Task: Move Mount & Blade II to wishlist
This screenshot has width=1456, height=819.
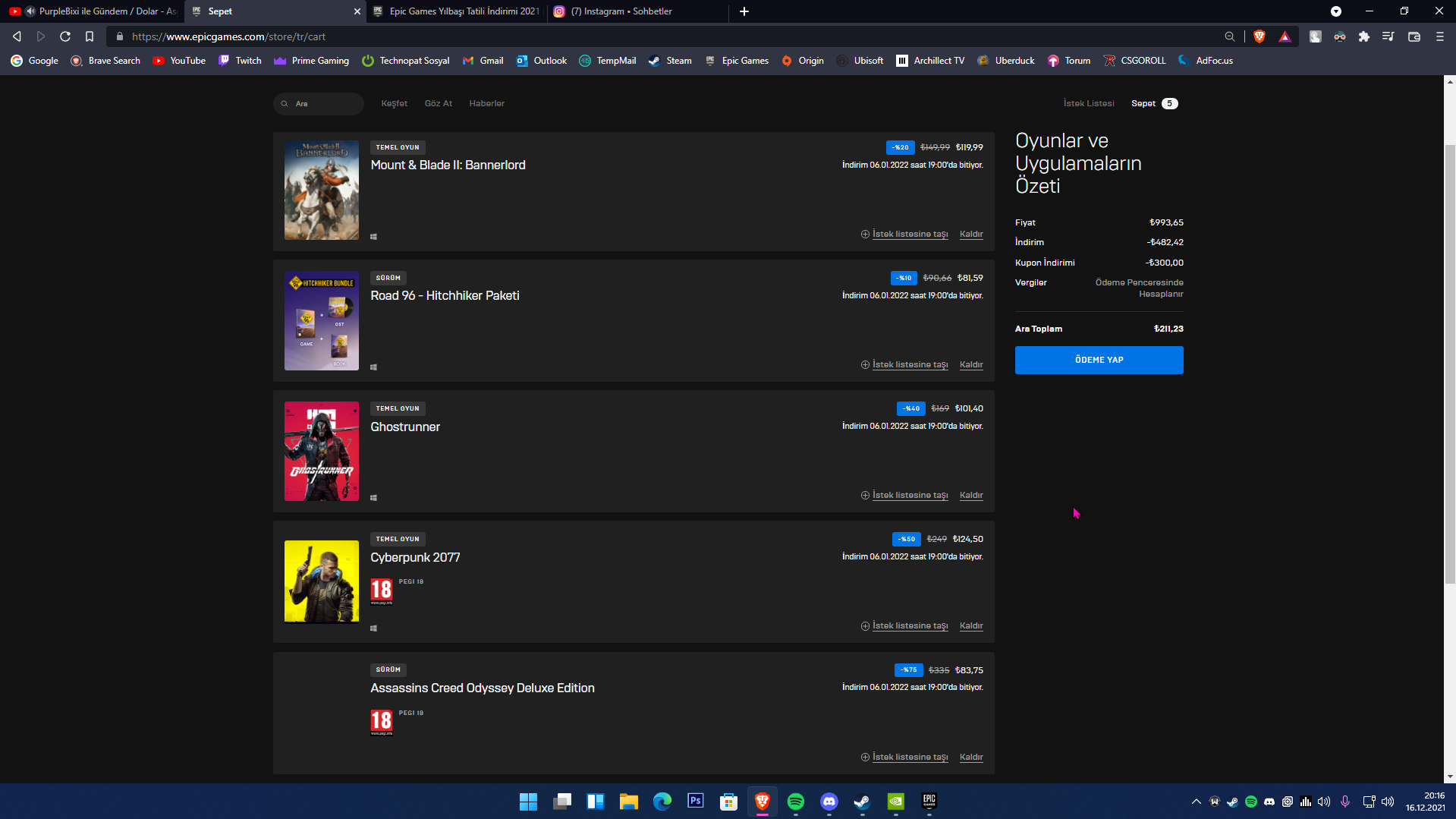Action: pos(904,235)
